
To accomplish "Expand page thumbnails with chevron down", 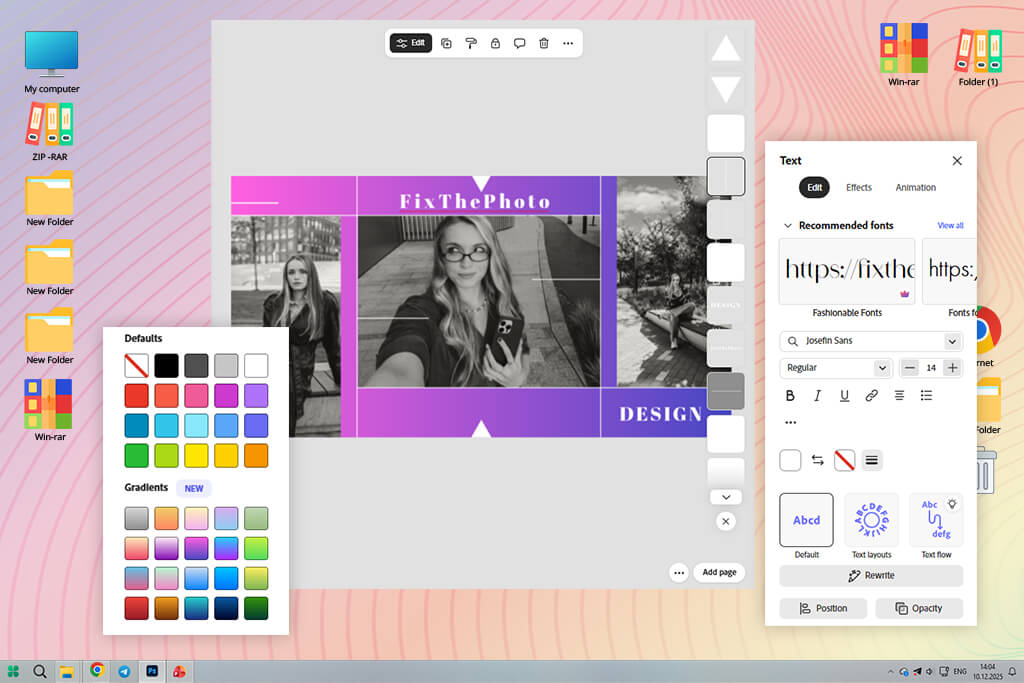I will pos(726,497).
